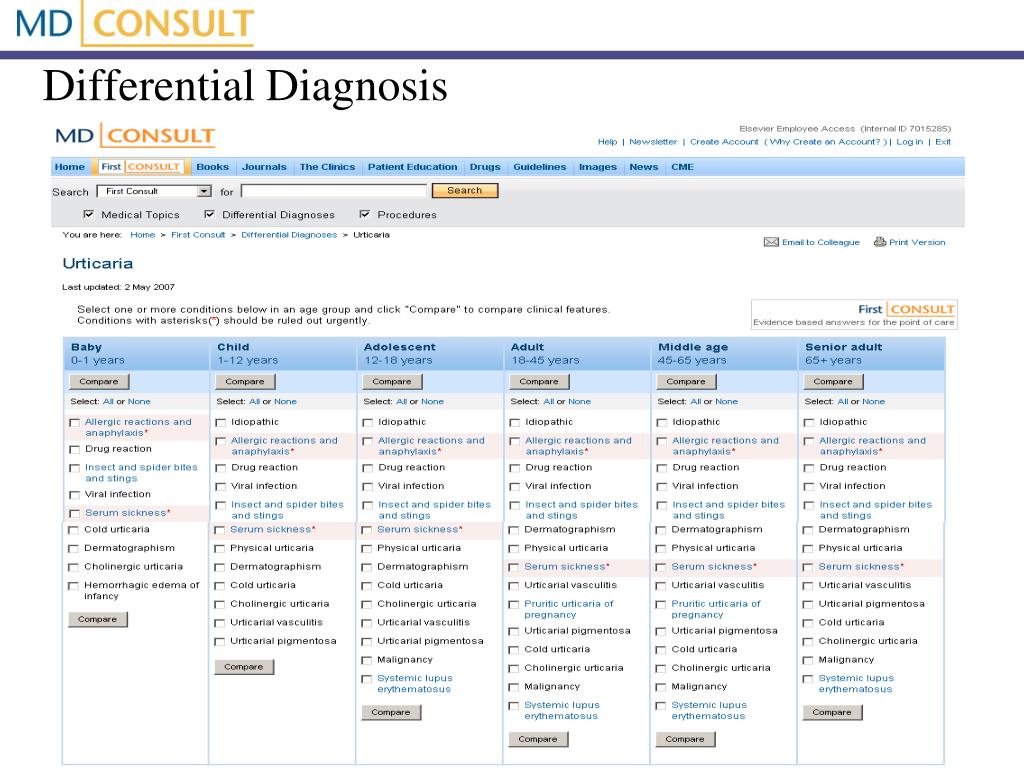Open Systemic lupus erythematosus link under Middle age
This screenshot has width=1024, height=768.
[x=709, y=711]
